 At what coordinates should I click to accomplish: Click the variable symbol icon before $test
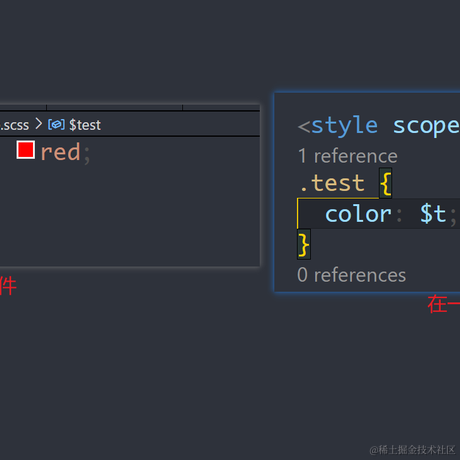pos(56,125)
